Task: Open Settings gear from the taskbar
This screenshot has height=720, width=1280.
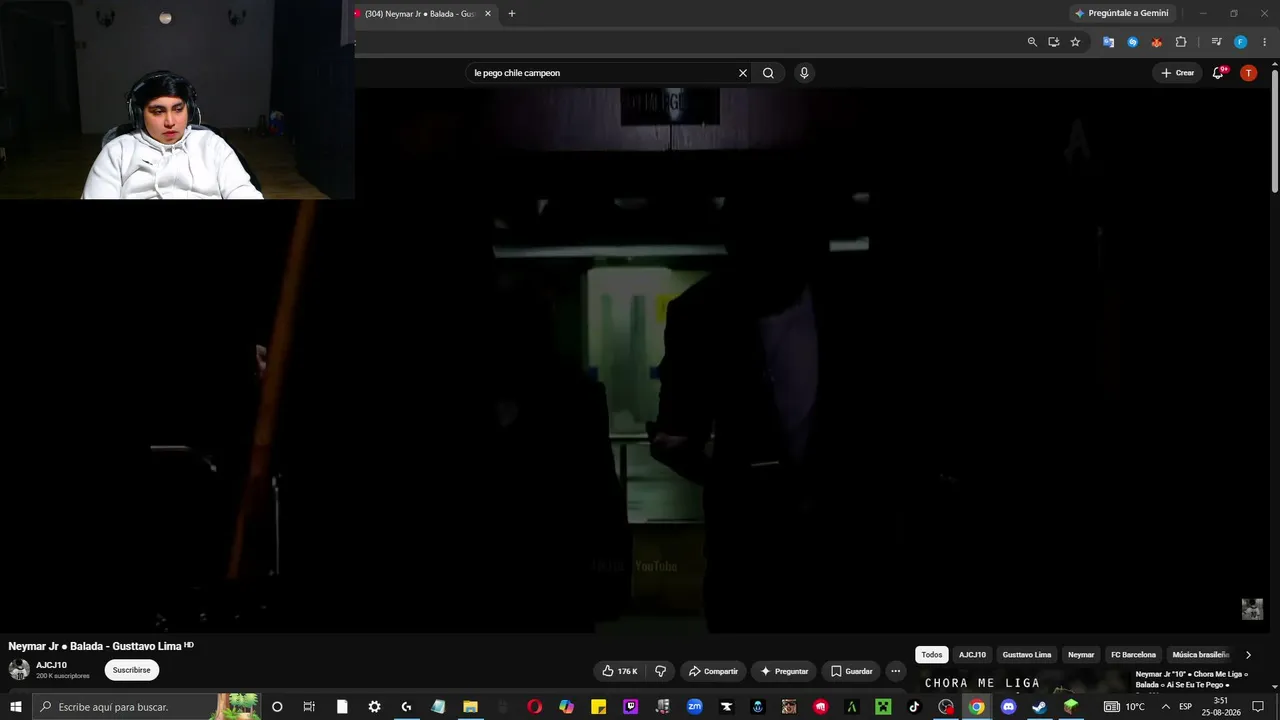Action: 374,707
